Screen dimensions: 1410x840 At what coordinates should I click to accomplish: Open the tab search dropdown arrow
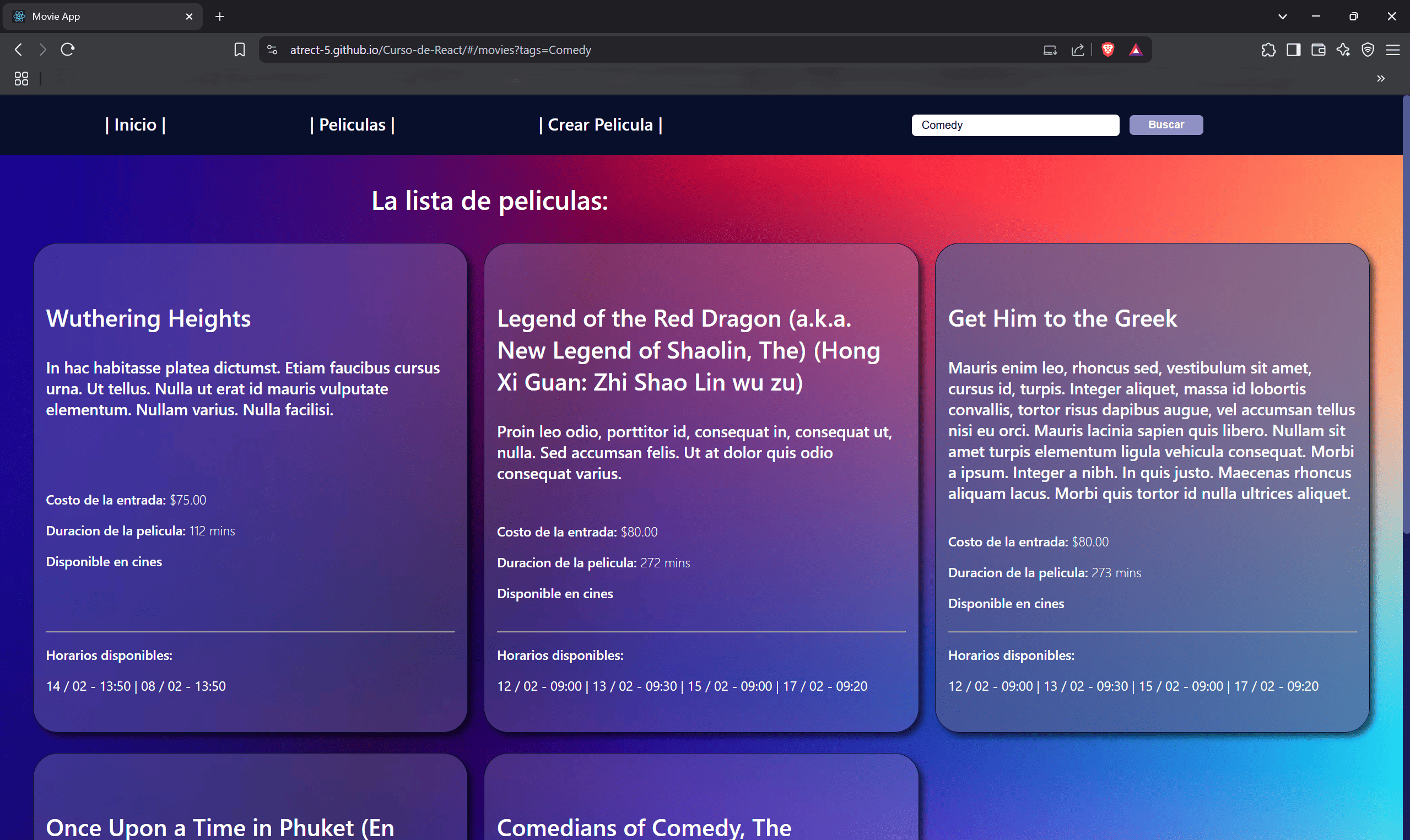tap(1283, 17)
